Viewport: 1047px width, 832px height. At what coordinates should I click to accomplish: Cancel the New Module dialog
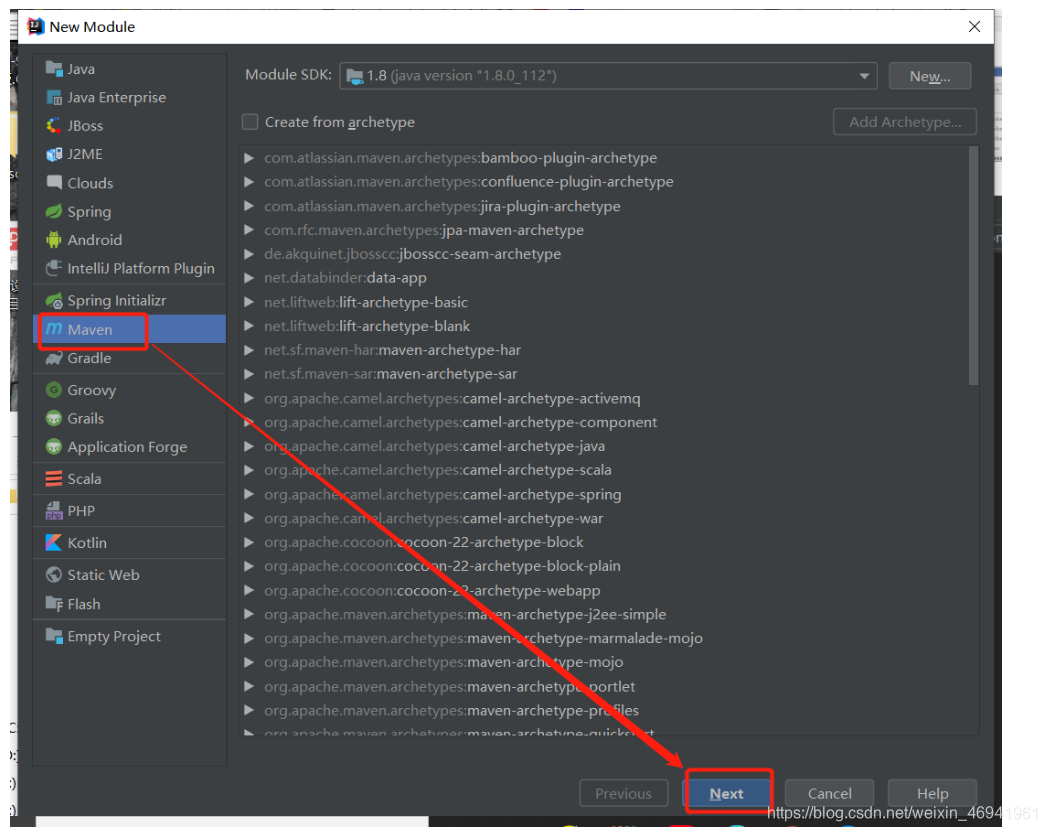829,793
